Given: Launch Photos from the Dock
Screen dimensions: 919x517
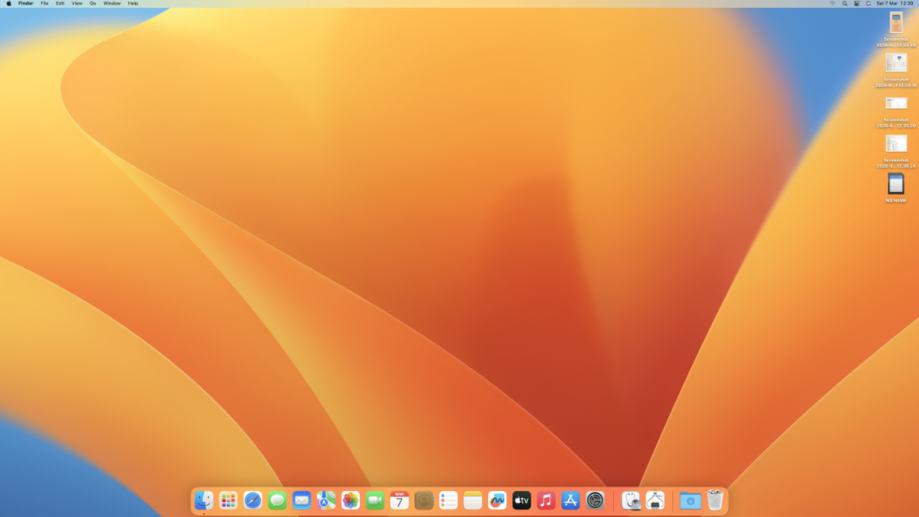Looking at the screenshot, I should point(351,500).
